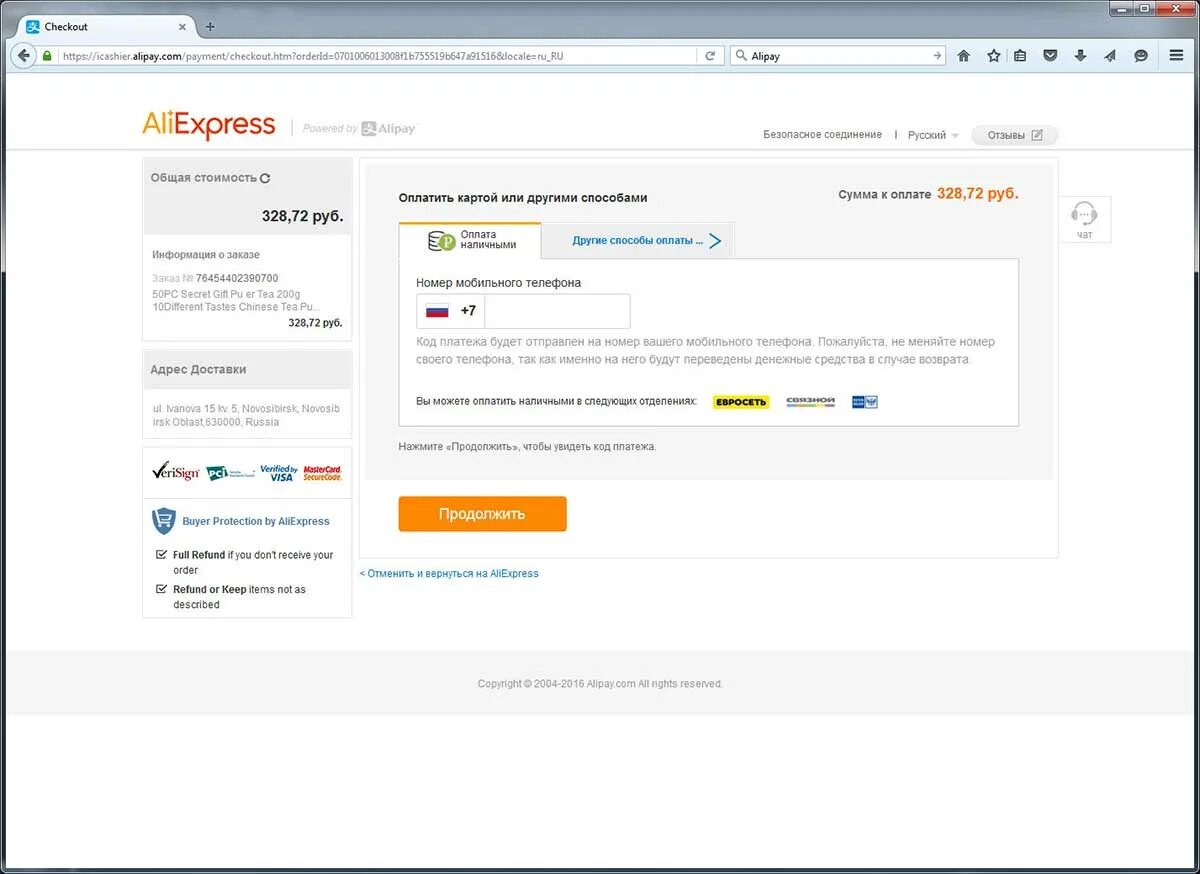Click Безопасное соединение text

coord(822,134)
